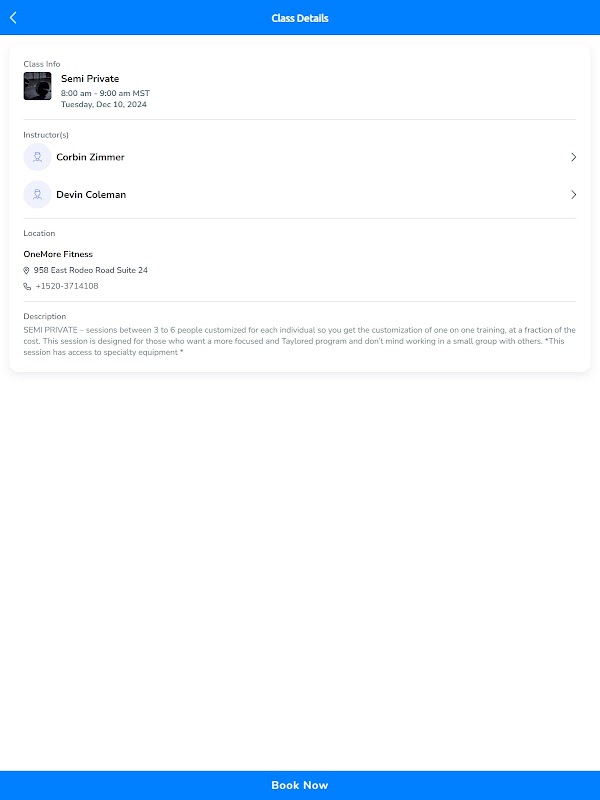600x800 pixels.
Task: Select instructor name Devin Coleman
Action: coord(91,195)
